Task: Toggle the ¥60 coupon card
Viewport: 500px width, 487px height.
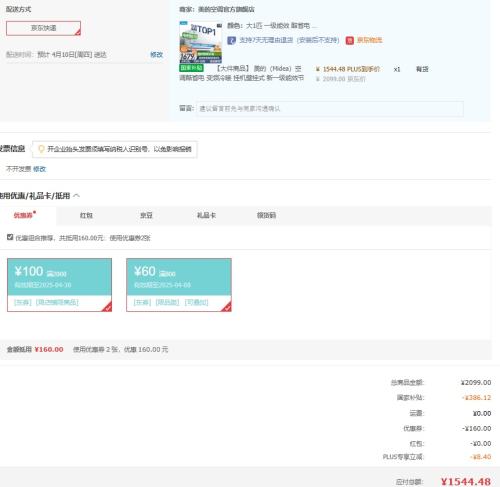Action: 179,285
